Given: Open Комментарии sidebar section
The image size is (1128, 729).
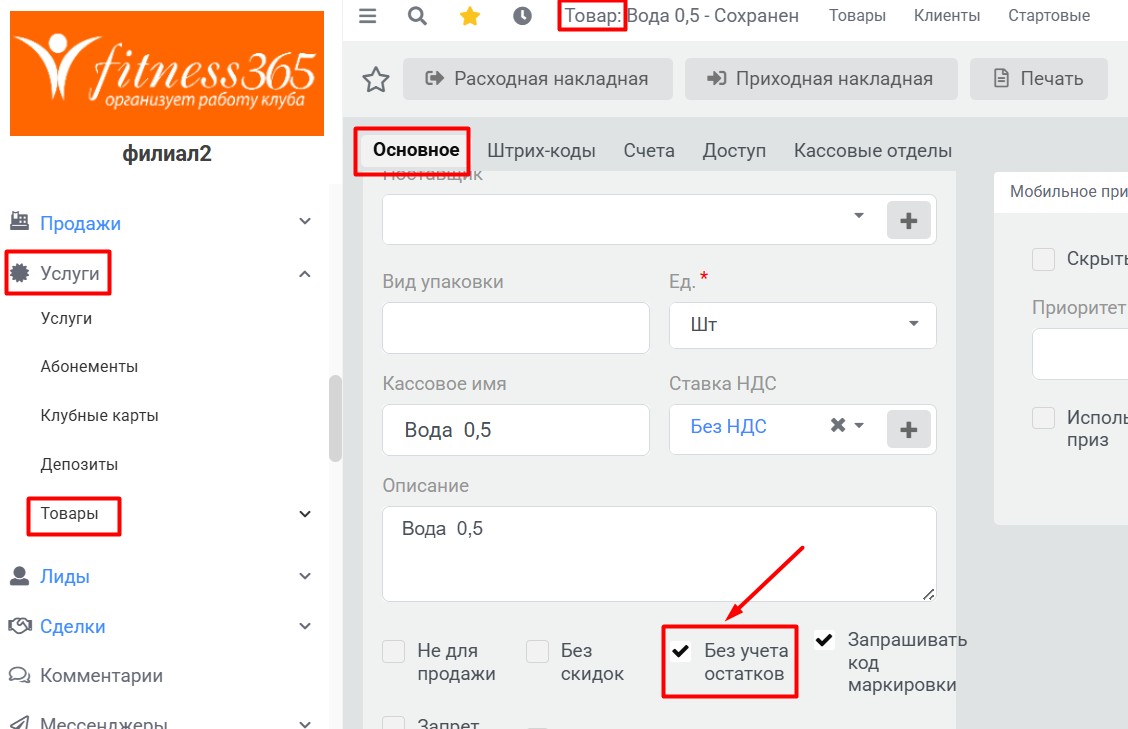Looking at the screenshot, I should [x=101, y=676].
